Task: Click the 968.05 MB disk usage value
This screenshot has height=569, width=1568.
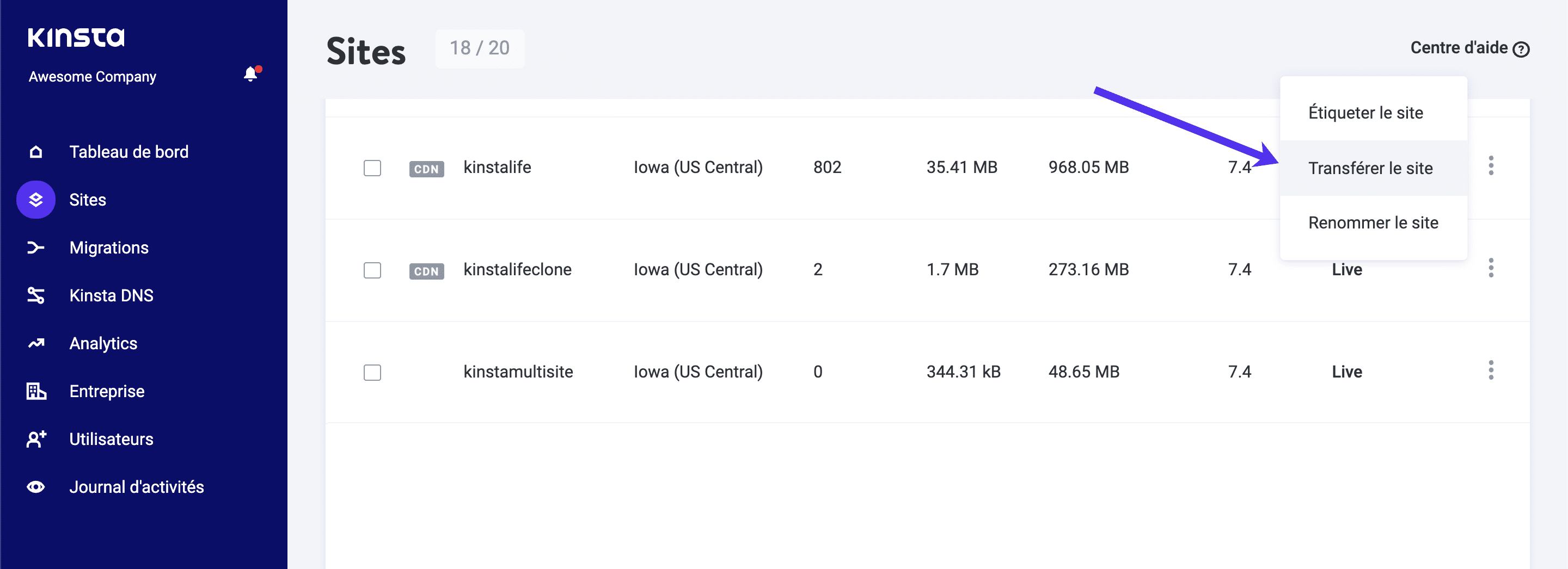Action: point(1088,167)
